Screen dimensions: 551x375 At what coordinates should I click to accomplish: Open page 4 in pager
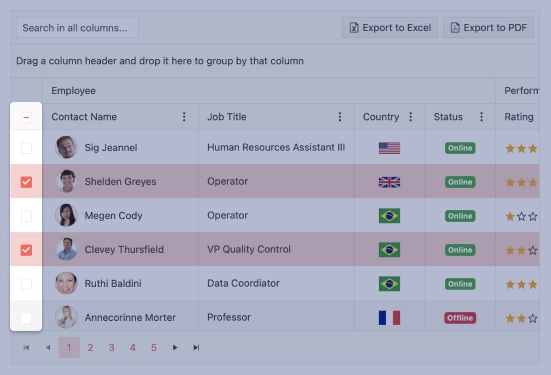[x=132, y=348]
